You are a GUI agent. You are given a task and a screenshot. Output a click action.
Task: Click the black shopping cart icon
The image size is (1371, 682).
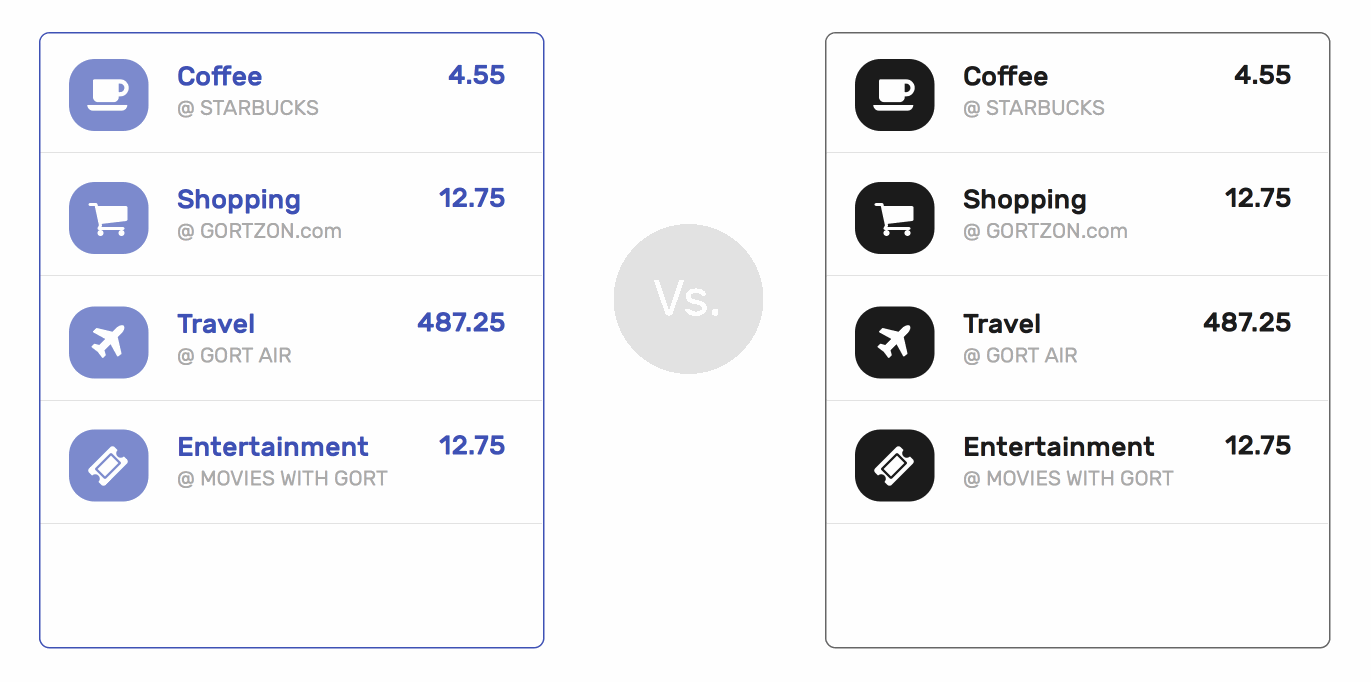(894, 218)
